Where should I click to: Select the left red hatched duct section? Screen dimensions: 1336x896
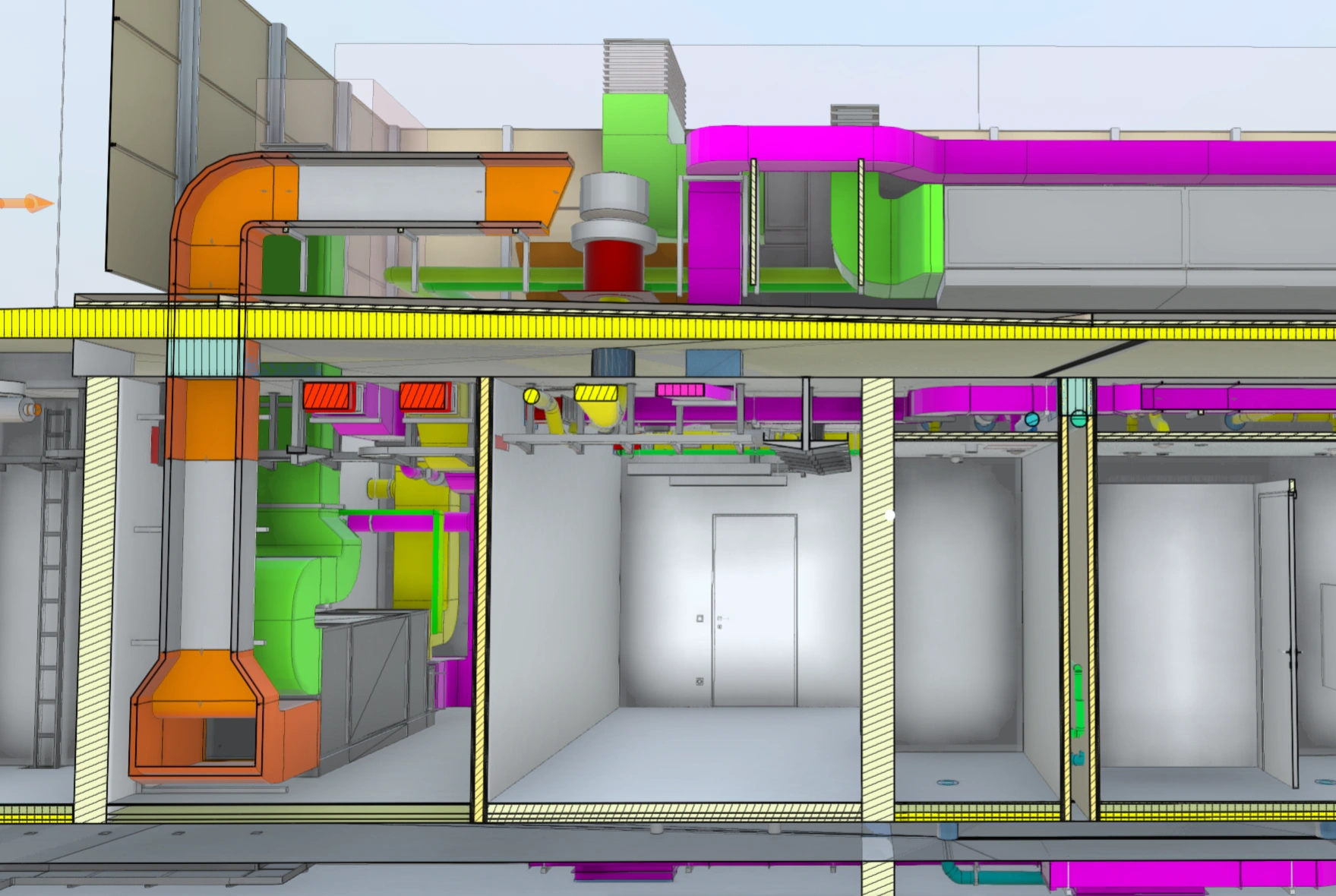[x=329, y=396]
